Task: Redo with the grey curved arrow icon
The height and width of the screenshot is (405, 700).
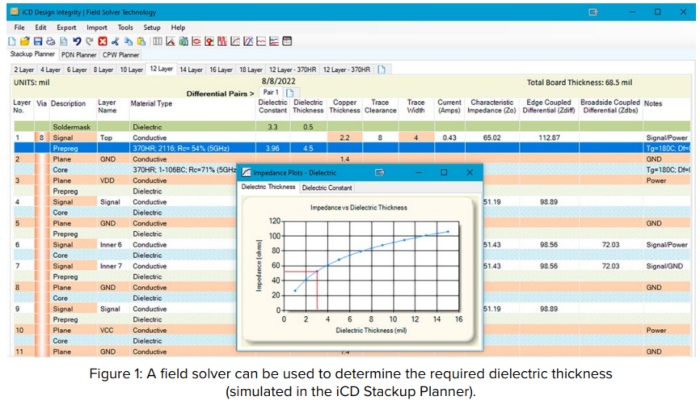Action: (89, 42)
